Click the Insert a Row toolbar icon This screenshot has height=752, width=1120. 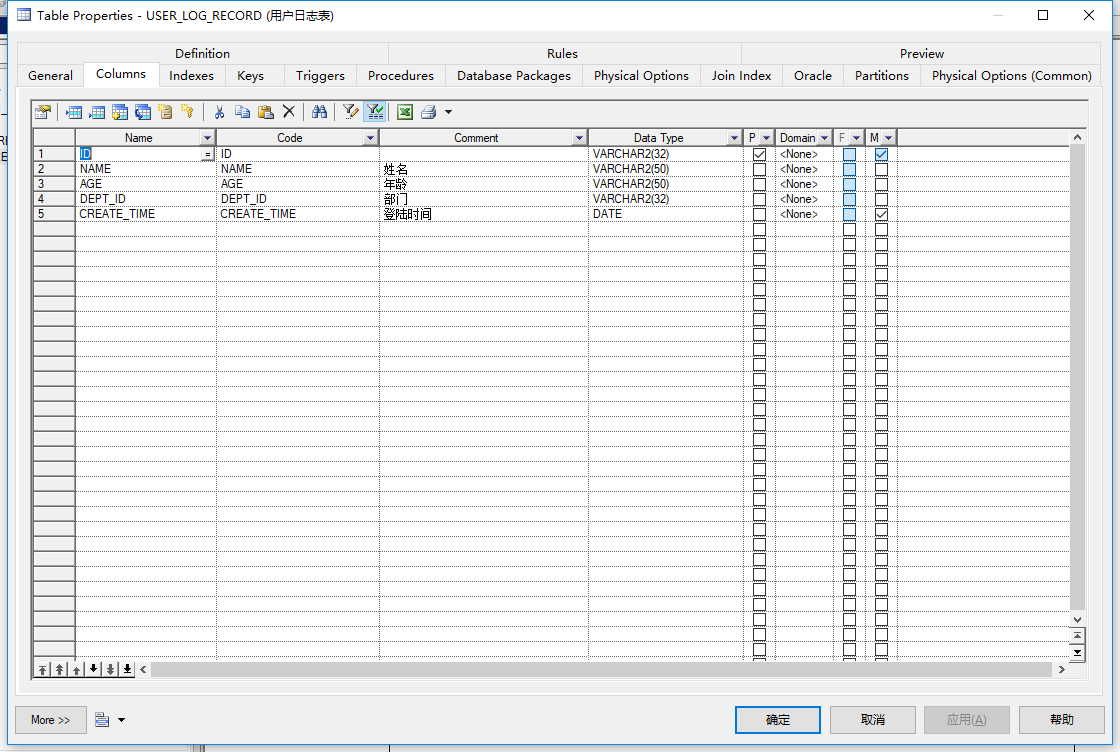tap(74, 112)
